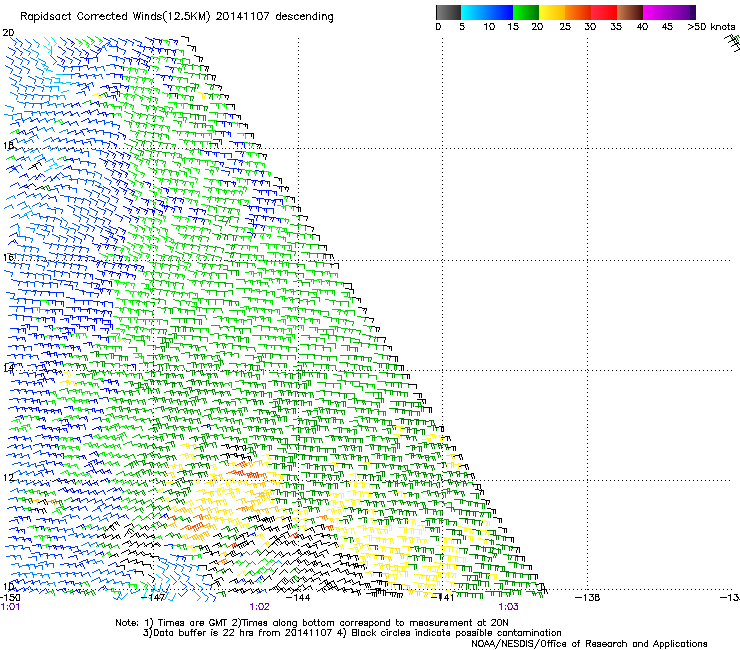Select the green 15-20 knots legend swatch

click(526, 12)
